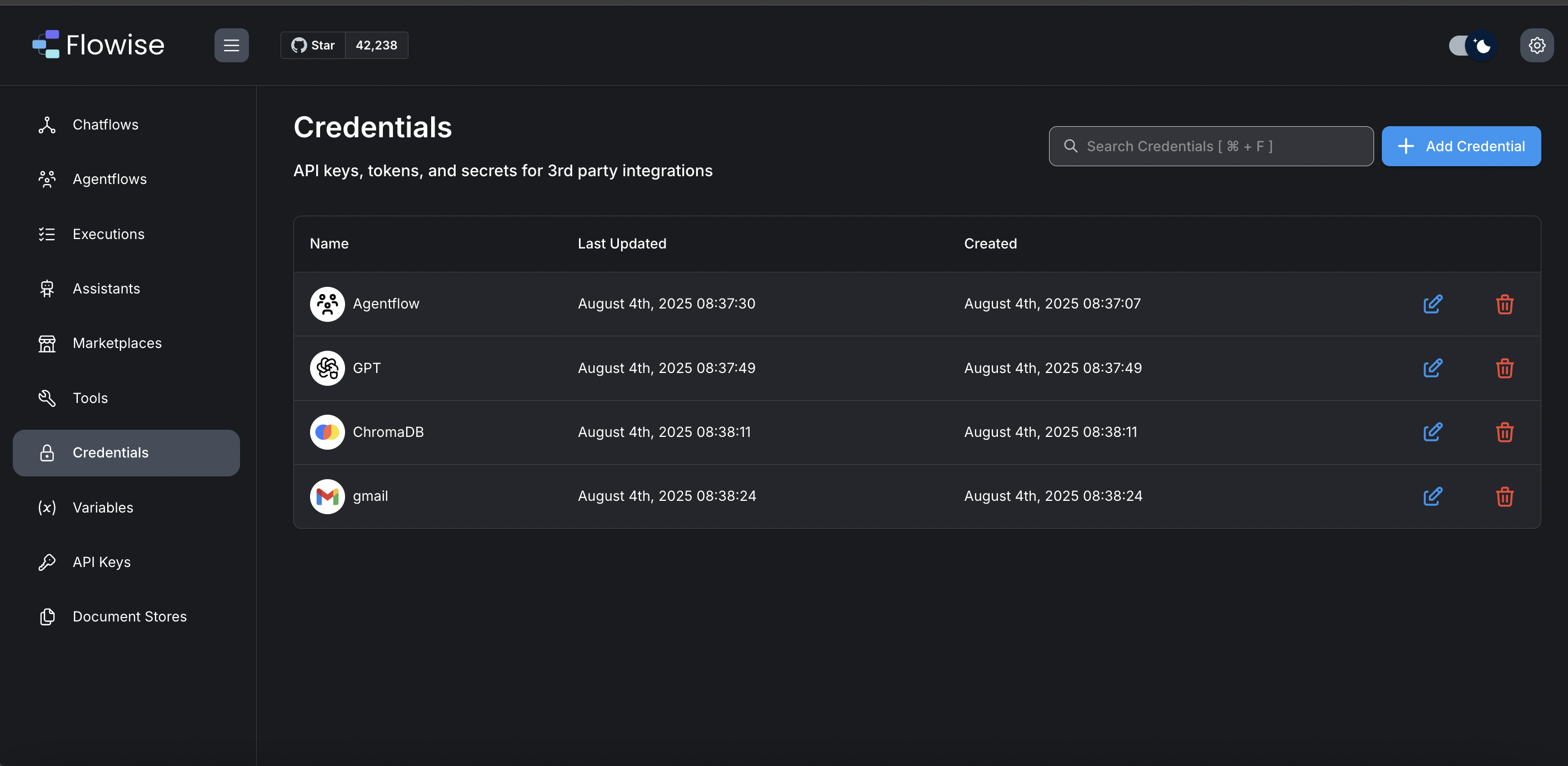Viewport: 1568px width, 766px height.
Task: Delete the gmail credential
Action: pos(1504,496)
